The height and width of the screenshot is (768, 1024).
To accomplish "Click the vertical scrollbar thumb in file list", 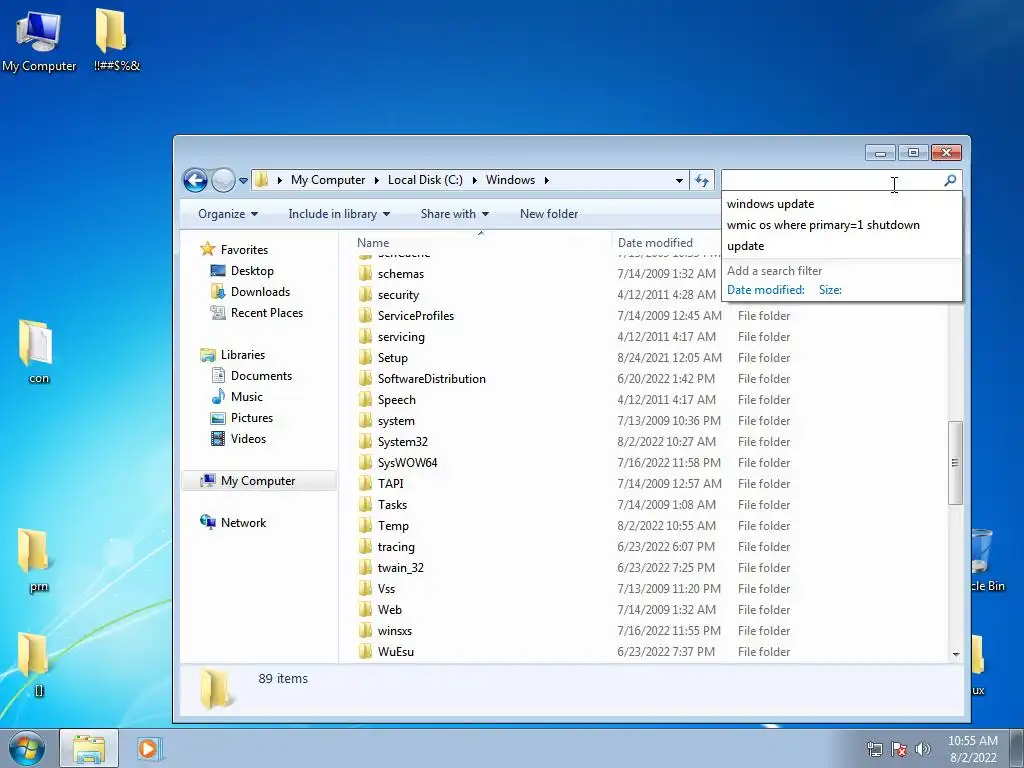I will coord(955,462).
